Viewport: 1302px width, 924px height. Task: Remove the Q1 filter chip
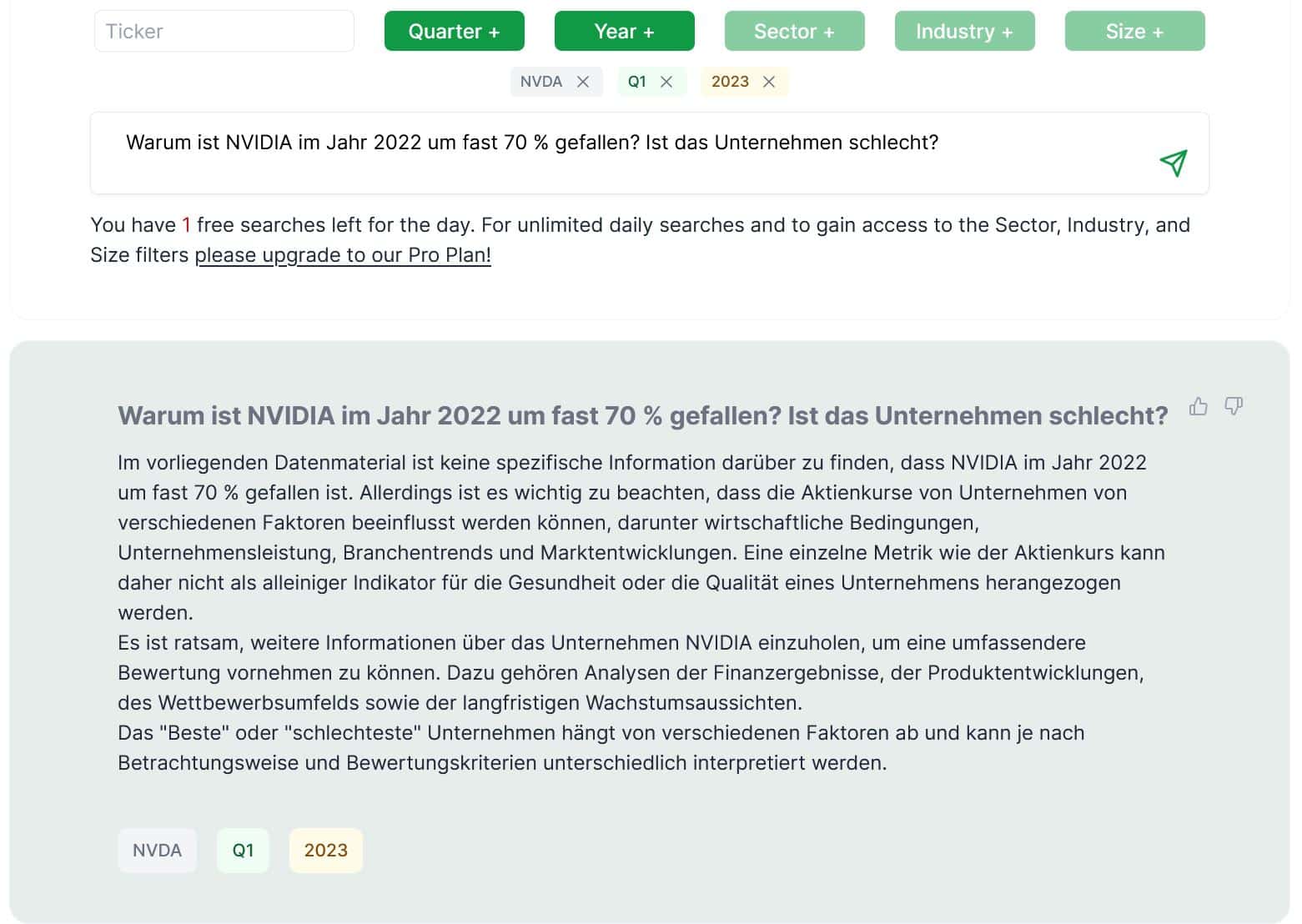[x=666, y=82]
